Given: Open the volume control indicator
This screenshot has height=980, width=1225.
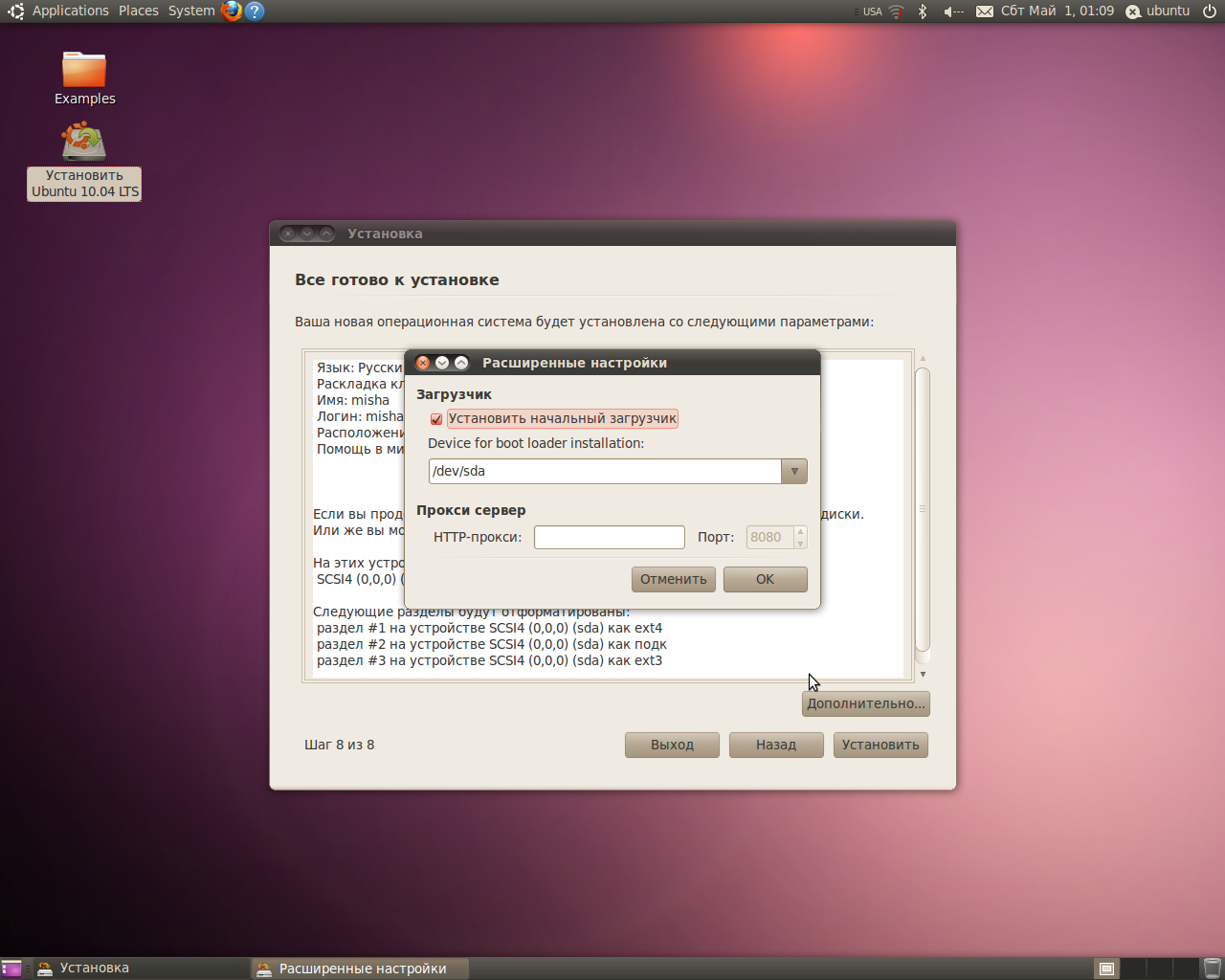Looking at the screenshot, I should point(953,11).
